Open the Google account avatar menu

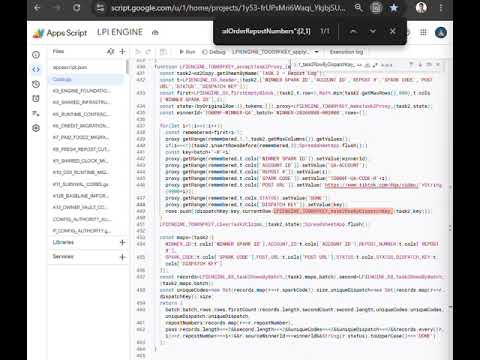pyautogui.click(x=441, y=32)
